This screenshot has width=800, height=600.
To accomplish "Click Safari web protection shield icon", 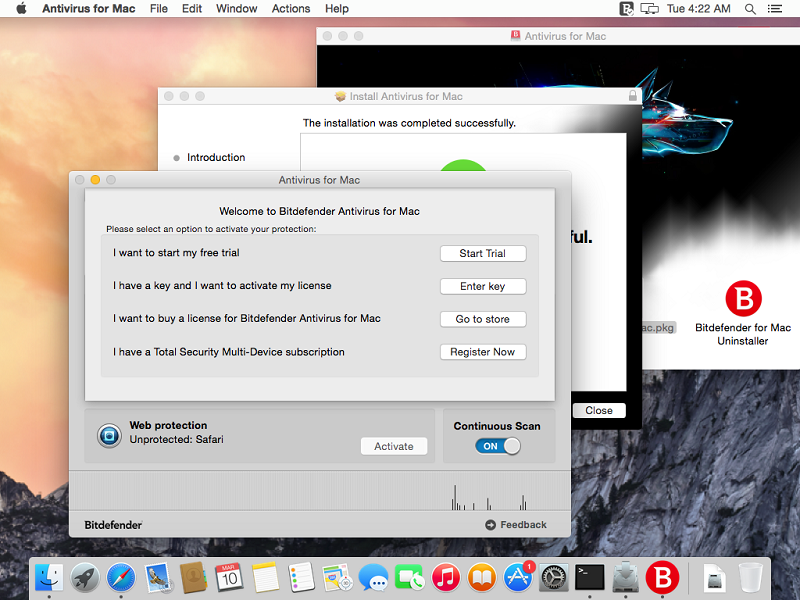I will click(x=109, y=436).
